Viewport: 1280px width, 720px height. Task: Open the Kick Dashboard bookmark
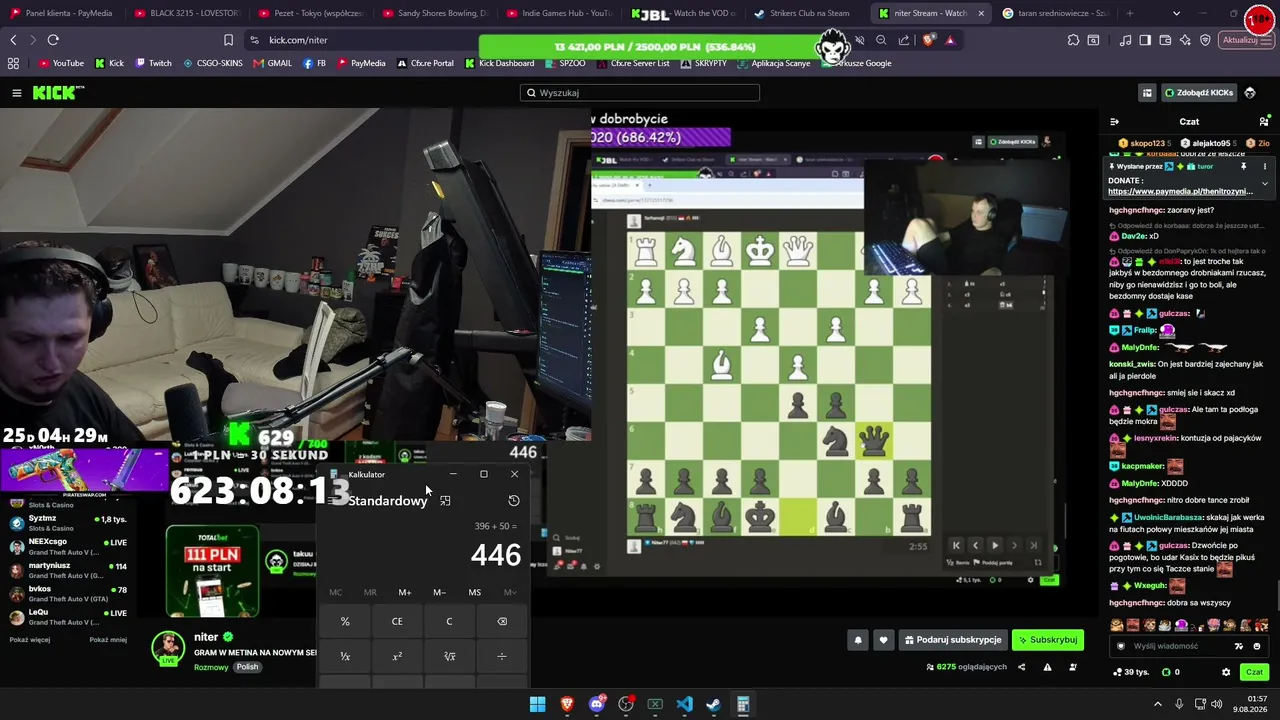pos(499,63)
